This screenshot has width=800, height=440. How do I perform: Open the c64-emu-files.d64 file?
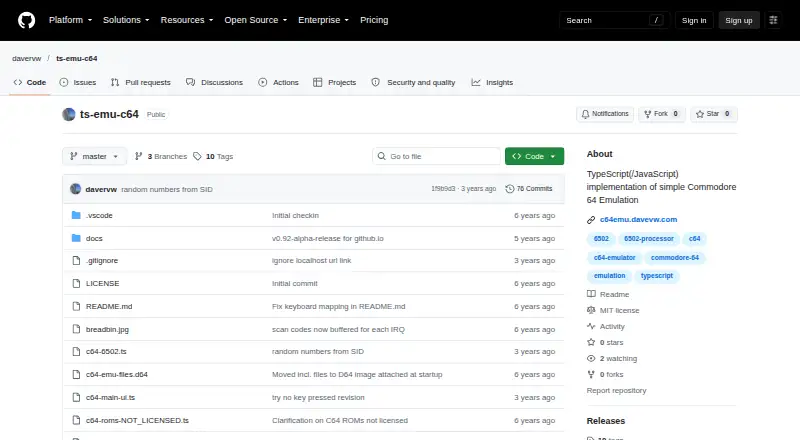click(x=117, y=374)
